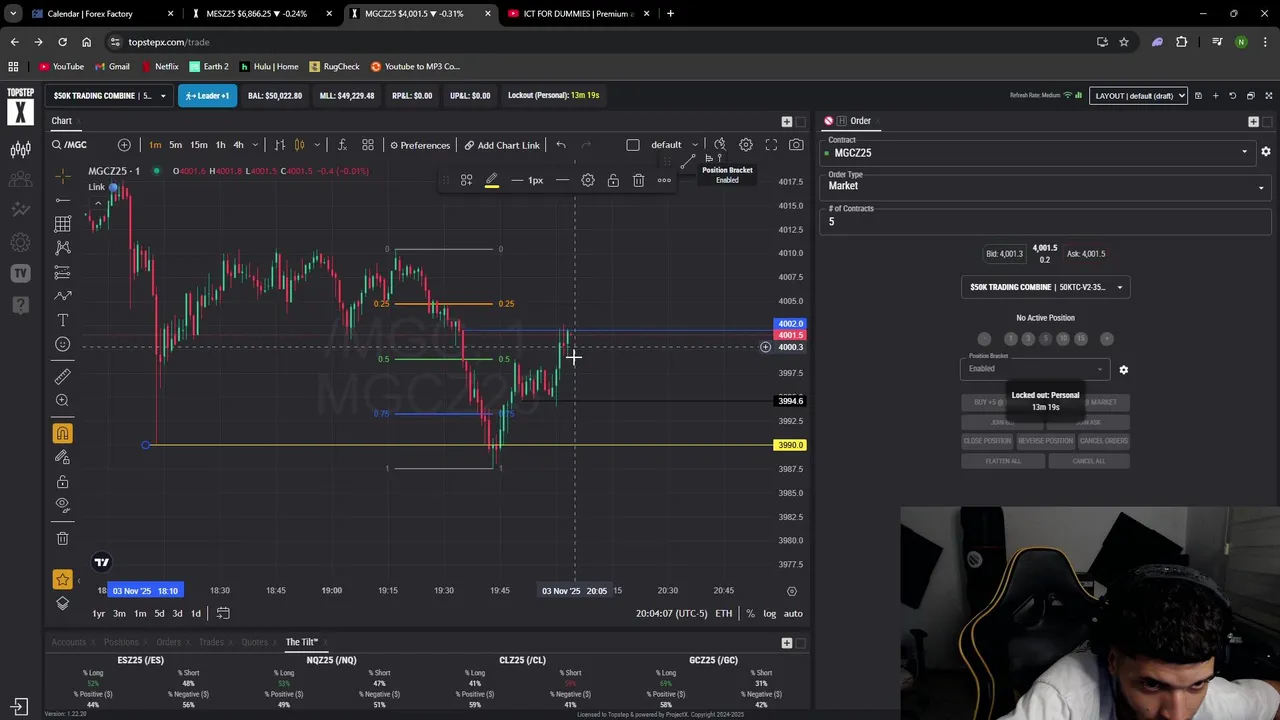
Task: Click Add Chart Link
Action: coord(502,145)
